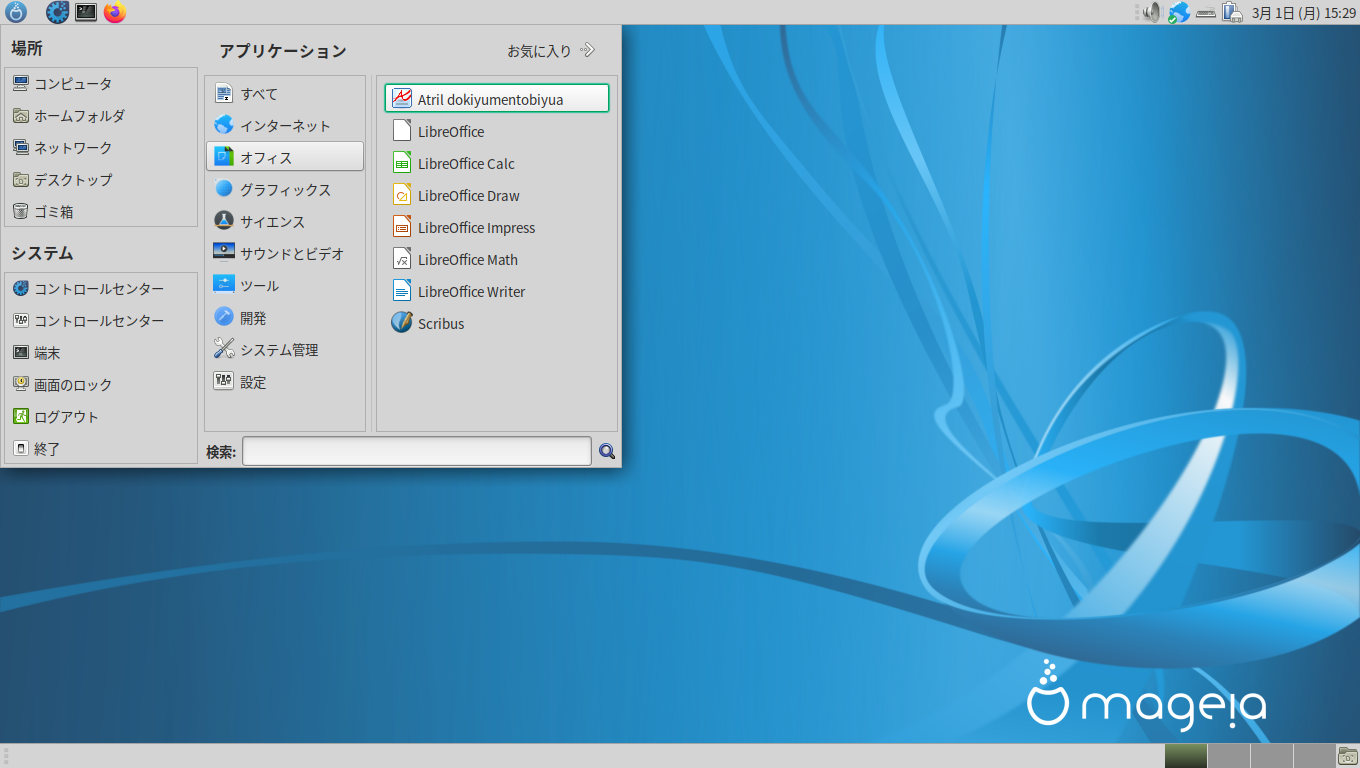1360x768 pixels.
Task: Choose ログアウト in System list
Action: (x=101, y=417)
